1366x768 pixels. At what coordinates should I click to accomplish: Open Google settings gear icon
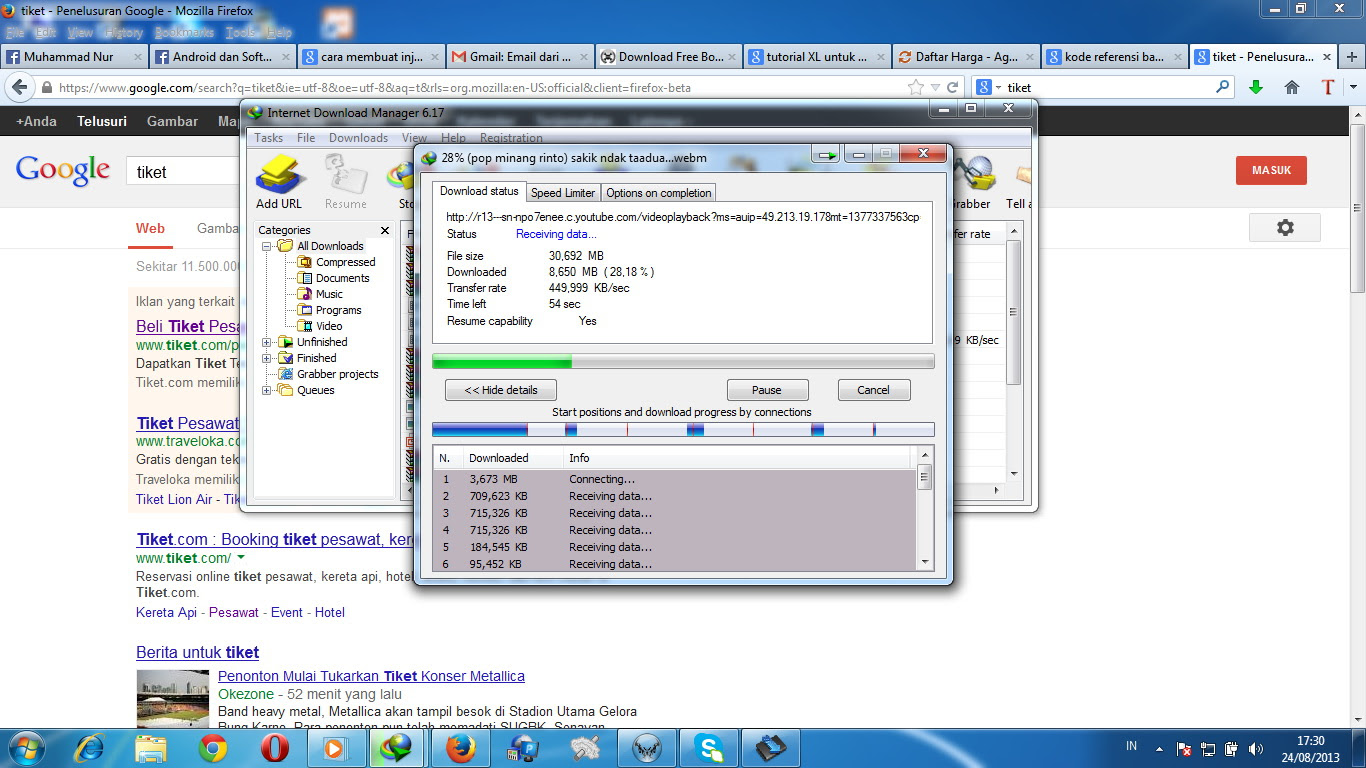(1285, 228)
